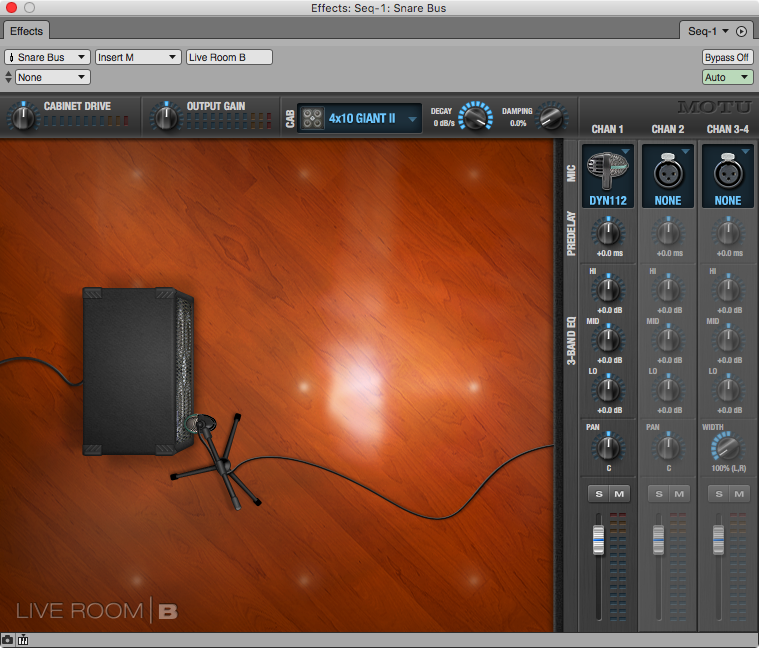Select the DYN112 microphone on Chan 1
Viewport: 759px width, 648px height.
[608, 176]
